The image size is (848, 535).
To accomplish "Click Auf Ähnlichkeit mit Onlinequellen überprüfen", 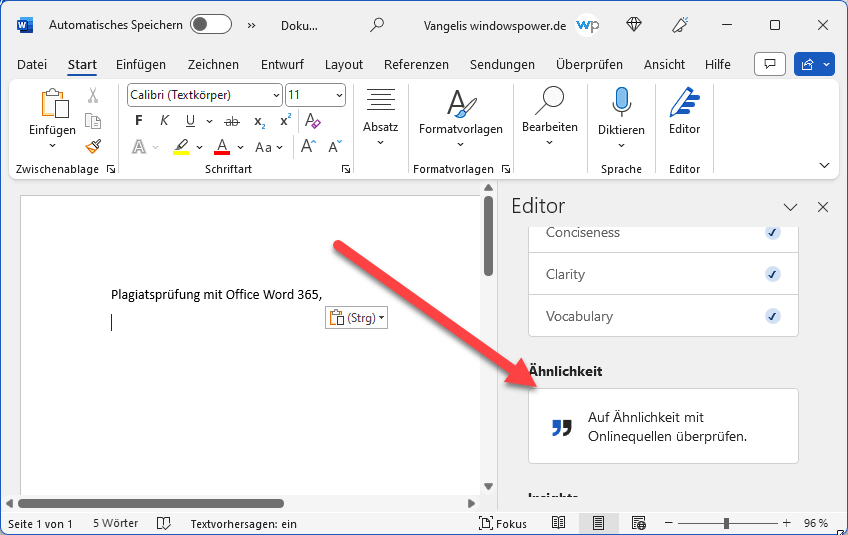I will click(x=663, y=427).
